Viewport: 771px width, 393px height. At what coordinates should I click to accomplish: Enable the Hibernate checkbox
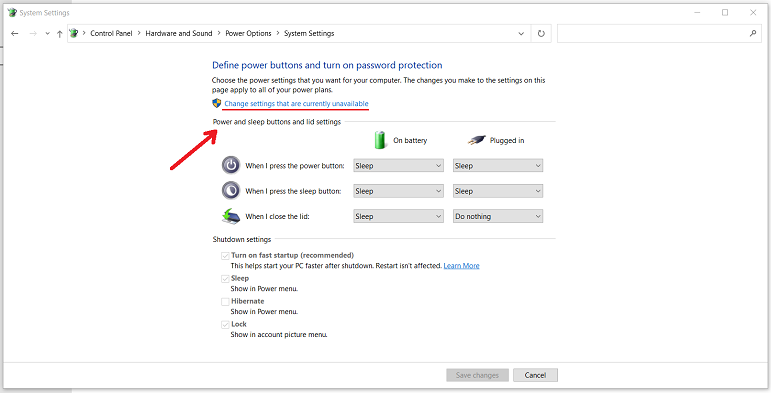[x=225, y=302]
